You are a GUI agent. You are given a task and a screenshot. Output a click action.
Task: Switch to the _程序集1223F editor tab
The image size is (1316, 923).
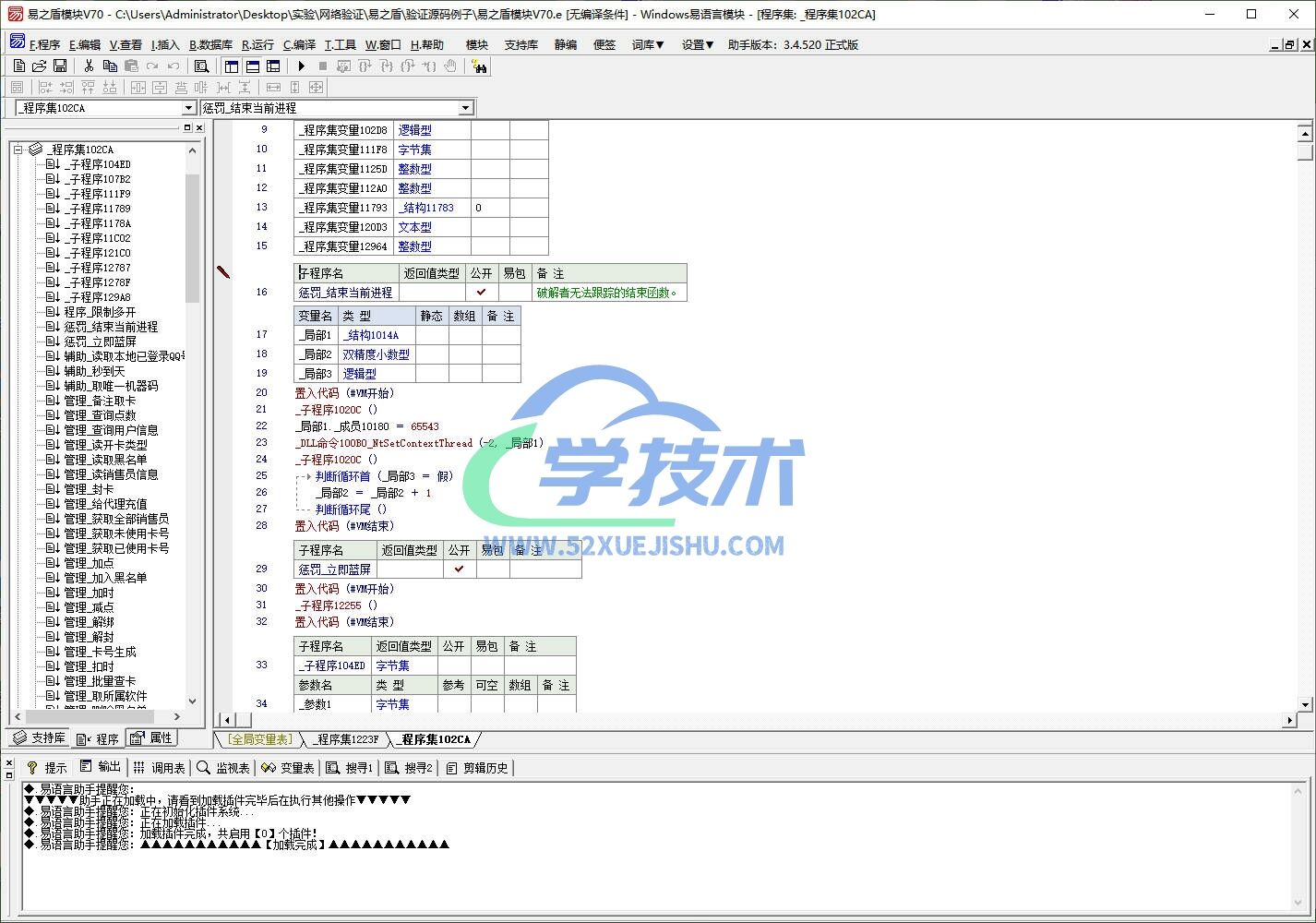click(x=346, y=739)
